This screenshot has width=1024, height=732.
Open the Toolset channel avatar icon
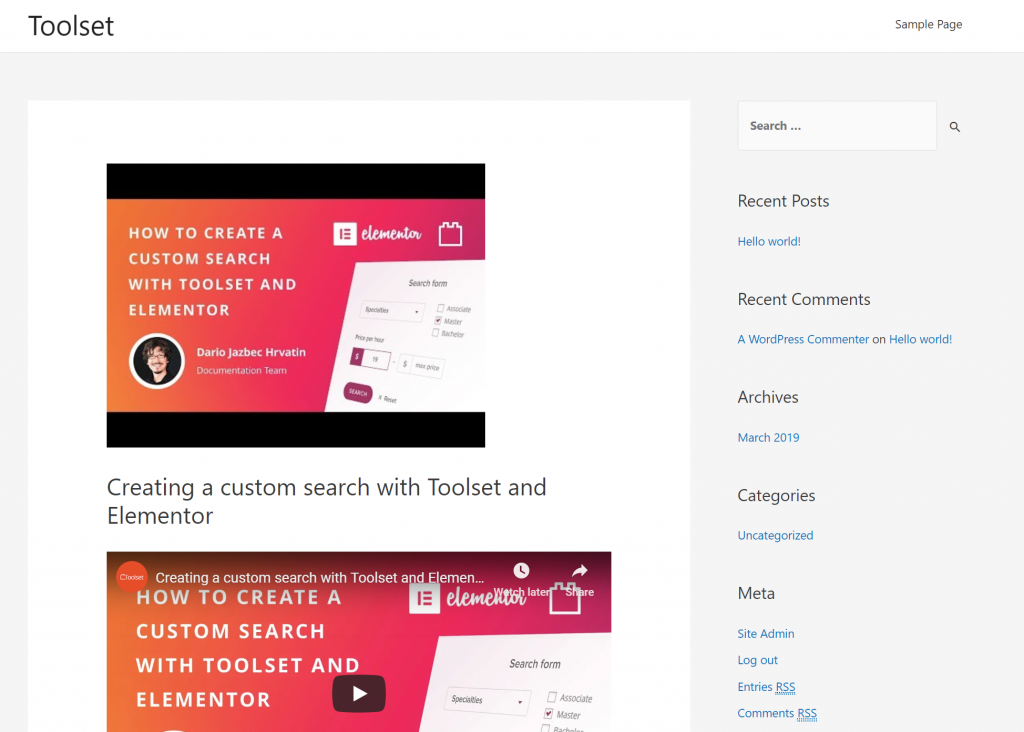[x=132, y=577]
